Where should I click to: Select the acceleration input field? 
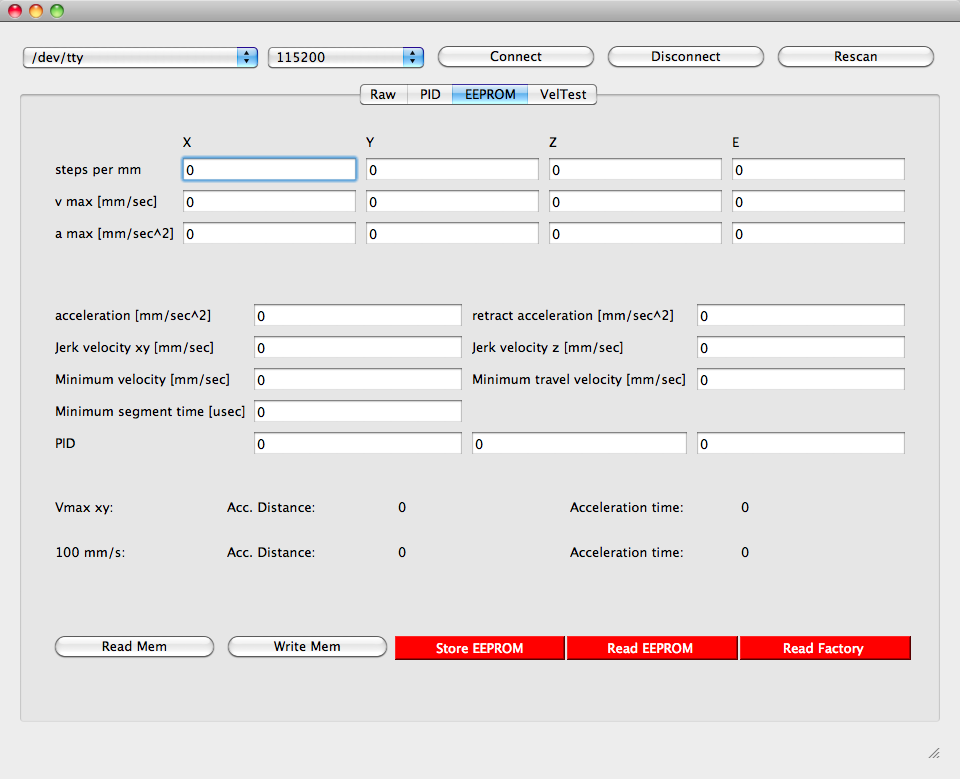(358, 316)
